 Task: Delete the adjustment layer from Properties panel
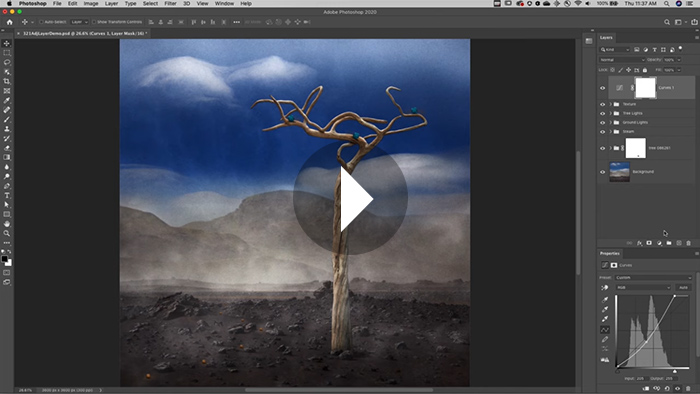(x=688, y=389)
